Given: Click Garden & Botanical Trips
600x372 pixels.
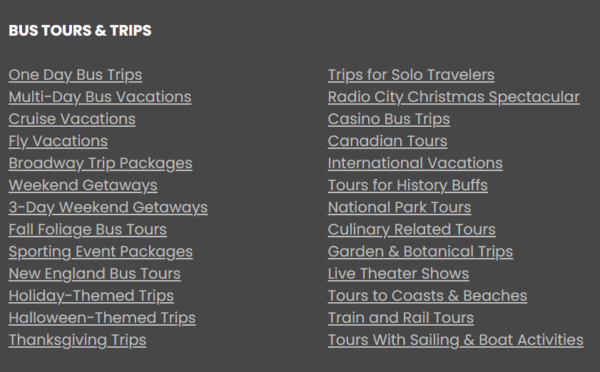Looking at the screenshot, I should click(x=420, y=252).
